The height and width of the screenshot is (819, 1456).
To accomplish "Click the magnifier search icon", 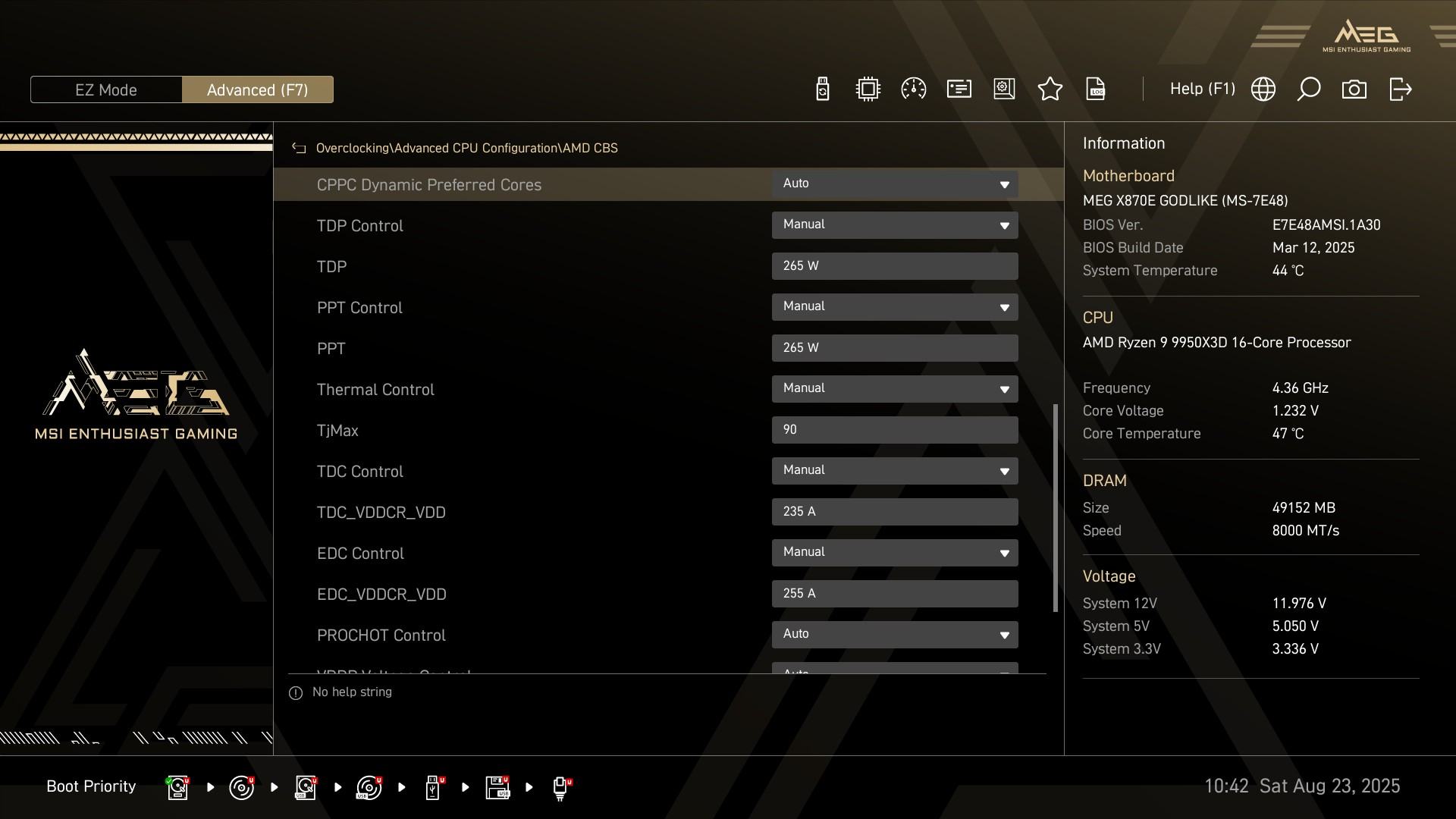I will coord(1308,89).
